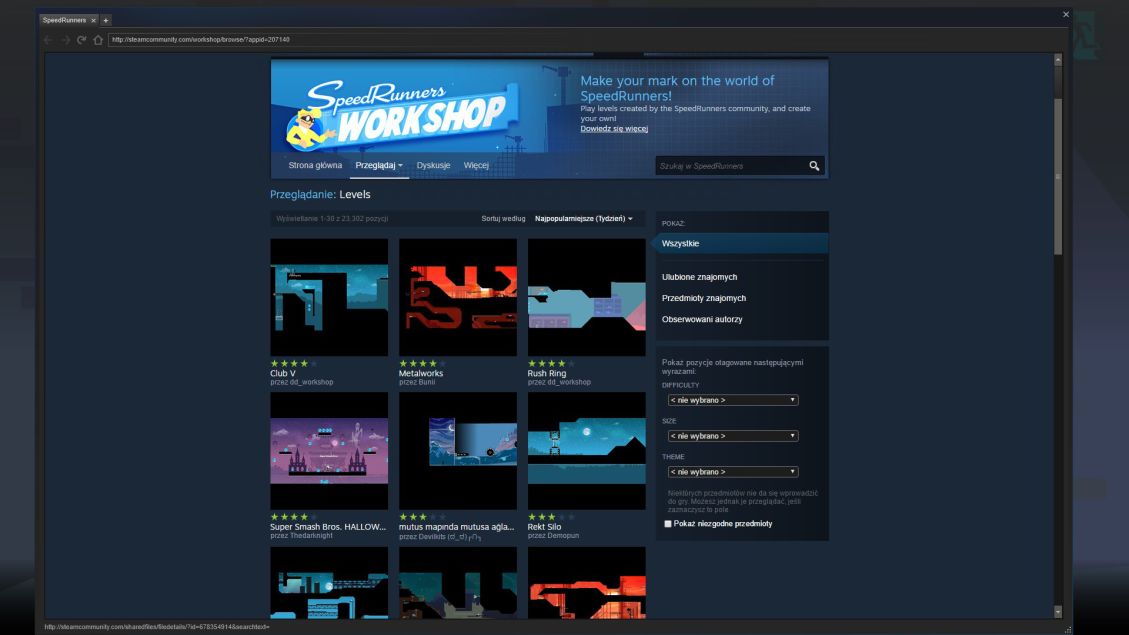Screen dimensions: 1129x635
Task: Open the home page via house icon
Action: coord(99,40)
